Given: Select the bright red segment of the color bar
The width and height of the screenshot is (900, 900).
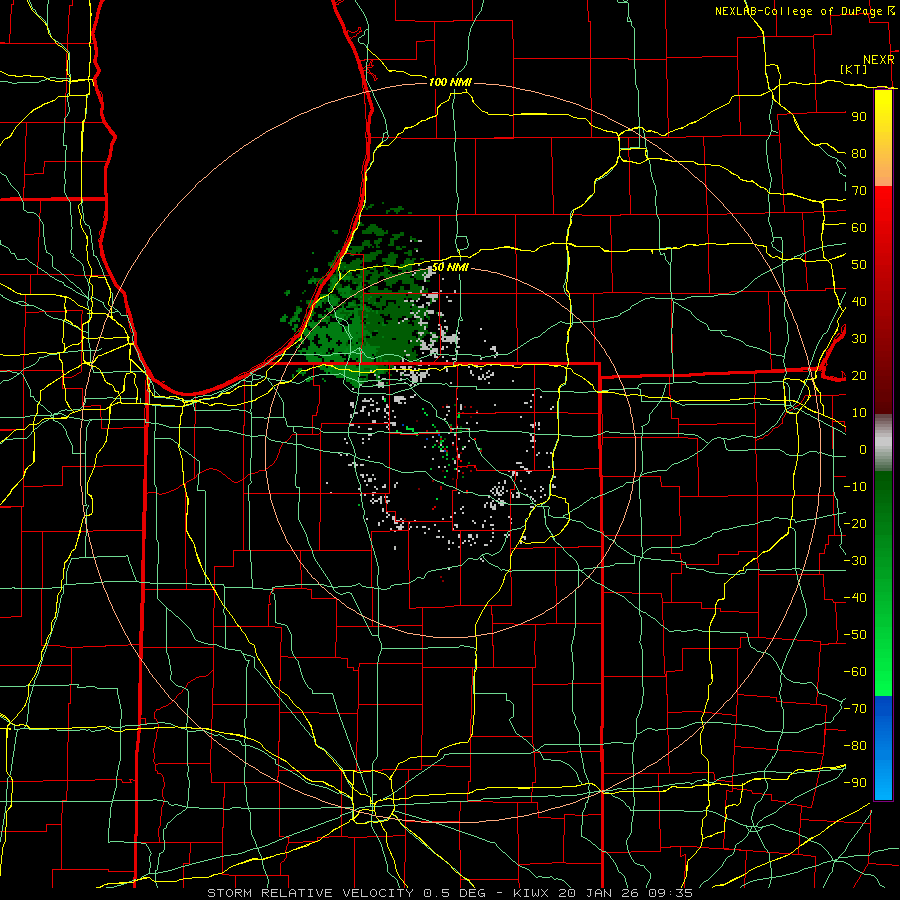Looking at the screenshot, I should coord(883,215).
